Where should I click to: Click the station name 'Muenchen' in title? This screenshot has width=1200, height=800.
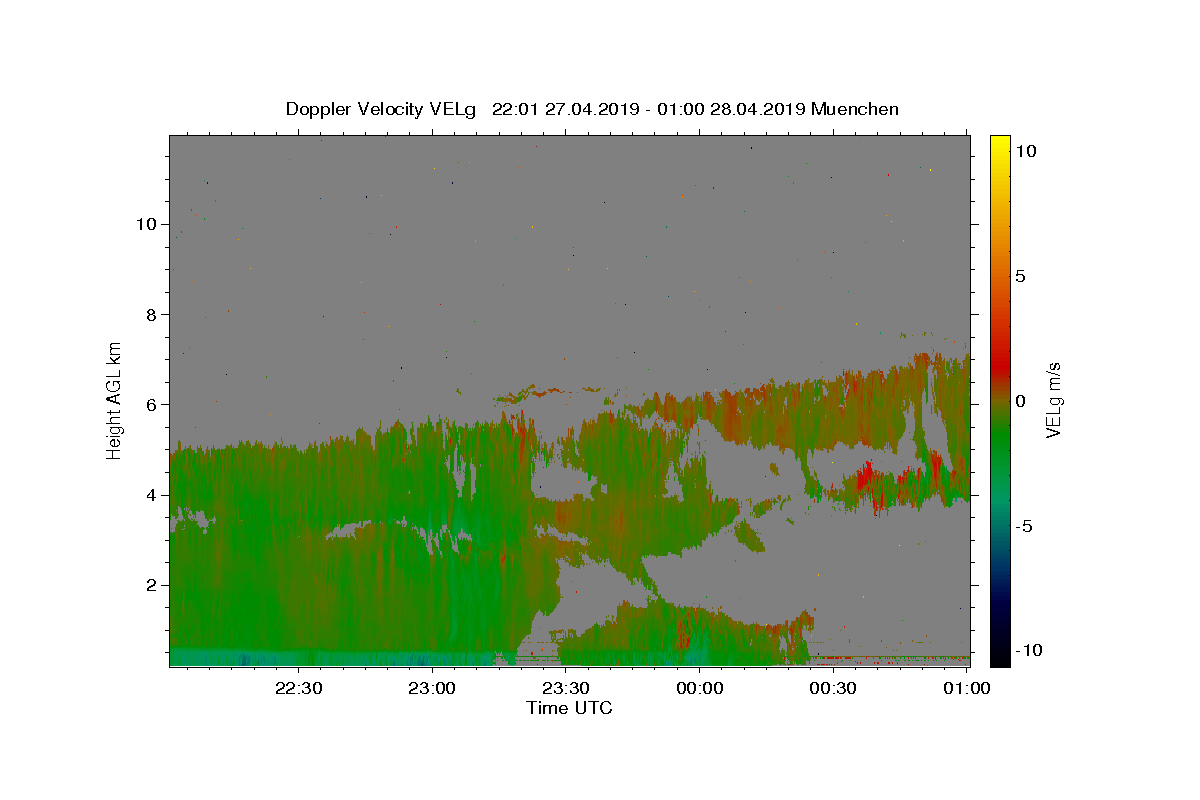[x=855, y=109]
